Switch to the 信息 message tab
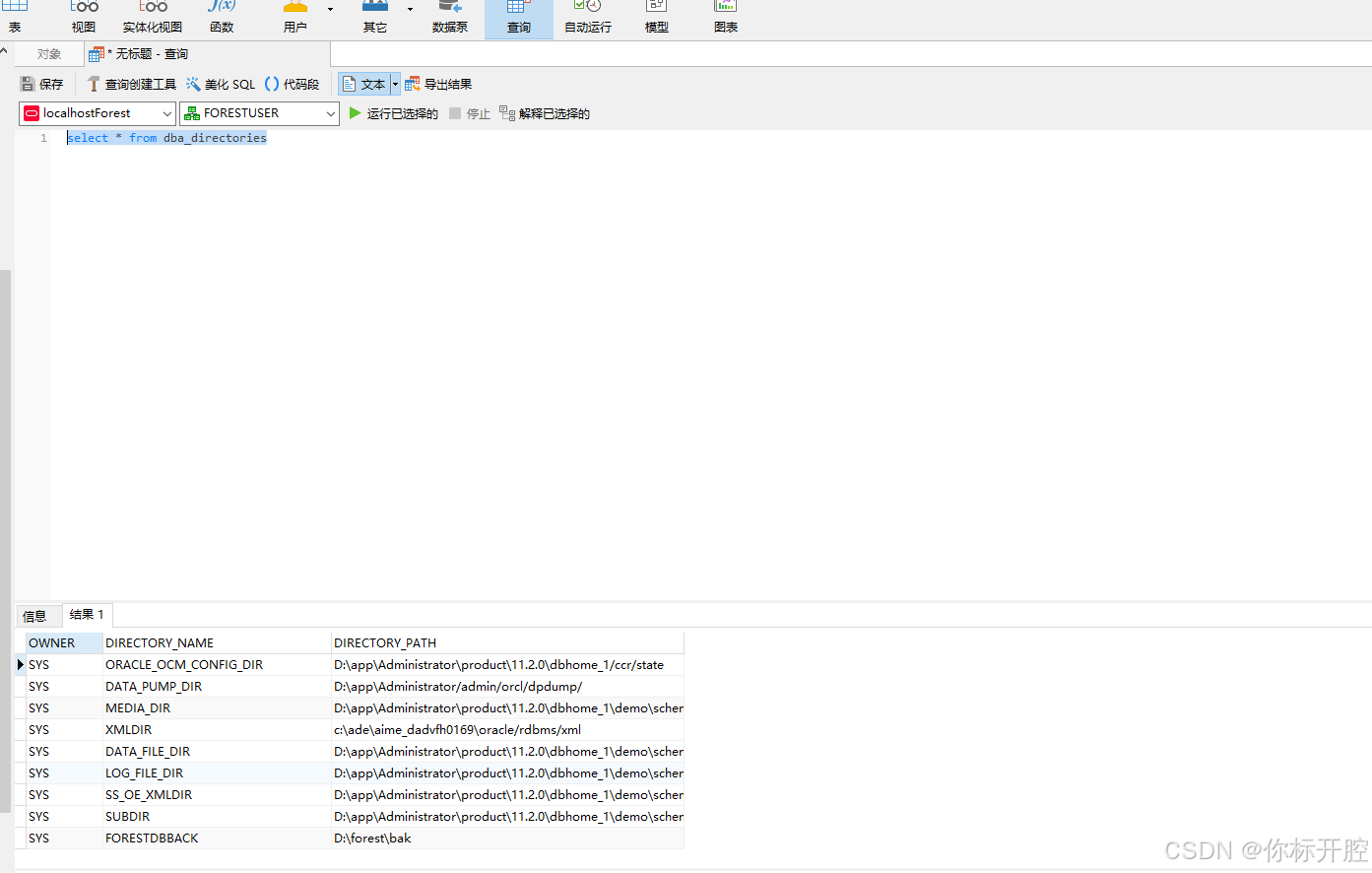The width and height of the screenshot is (1372, 873). point(36,614)
